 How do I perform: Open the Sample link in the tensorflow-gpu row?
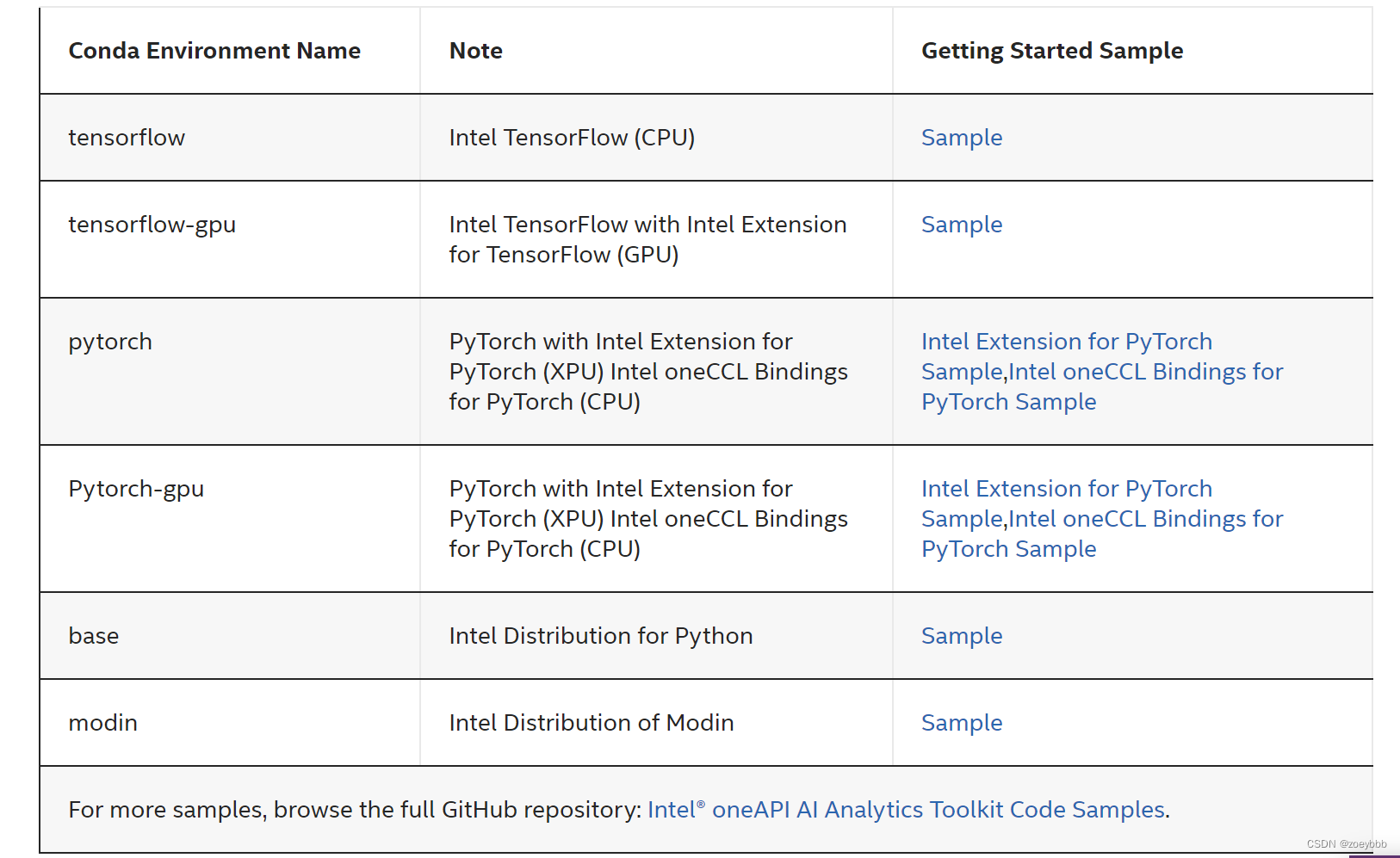[x=962, y=225]
